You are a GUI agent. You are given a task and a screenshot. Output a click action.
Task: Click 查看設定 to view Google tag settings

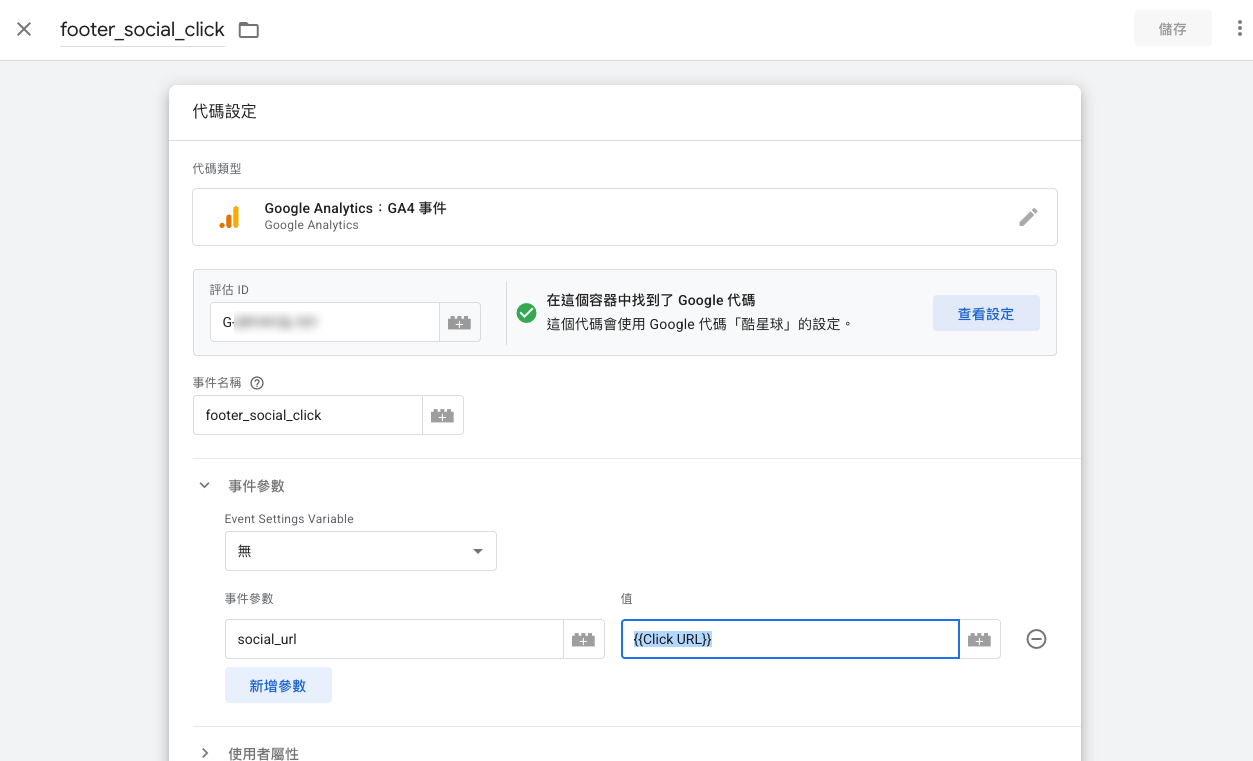[x=986, y=312]
